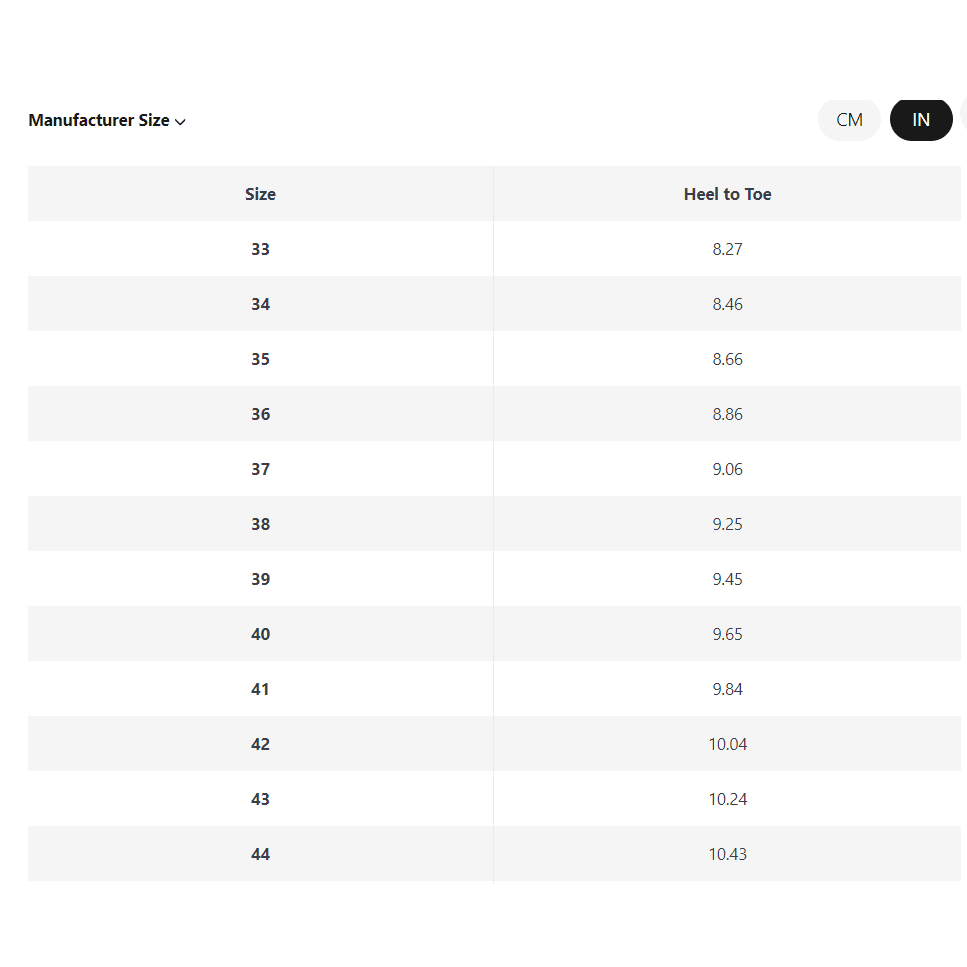
Task: Click the 9.45 heel to toe value
Action: [727, 579]
